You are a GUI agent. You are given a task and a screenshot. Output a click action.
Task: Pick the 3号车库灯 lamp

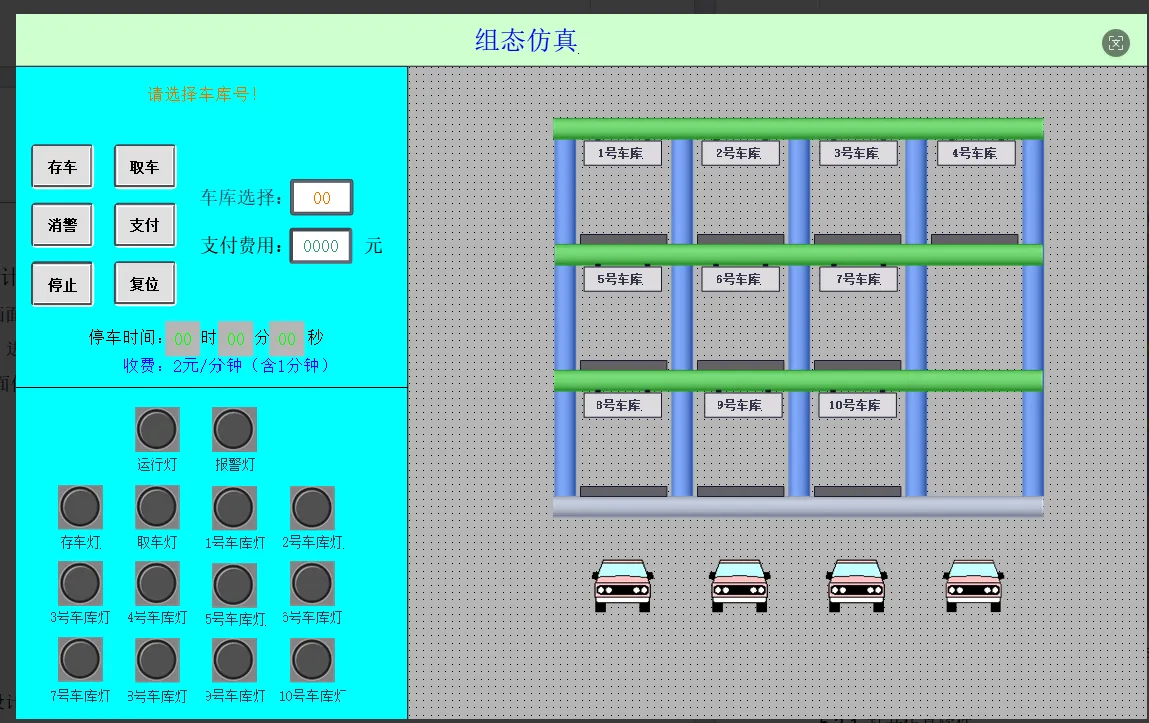click(80, 584)
